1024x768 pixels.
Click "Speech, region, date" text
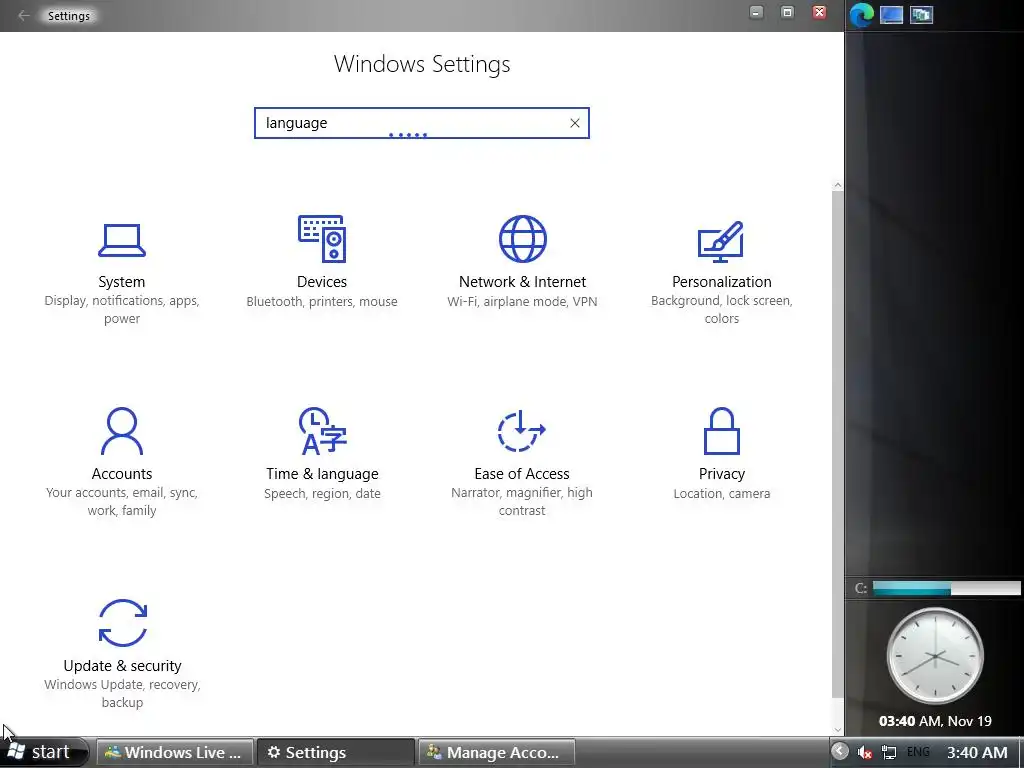322,494
